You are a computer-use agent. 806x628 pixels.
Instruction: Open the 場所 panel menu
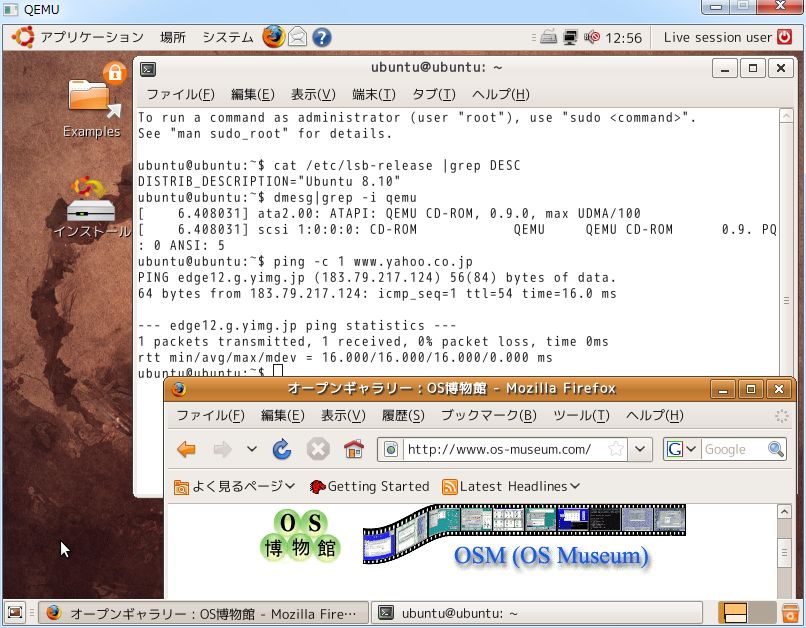(x=173, y=38)
